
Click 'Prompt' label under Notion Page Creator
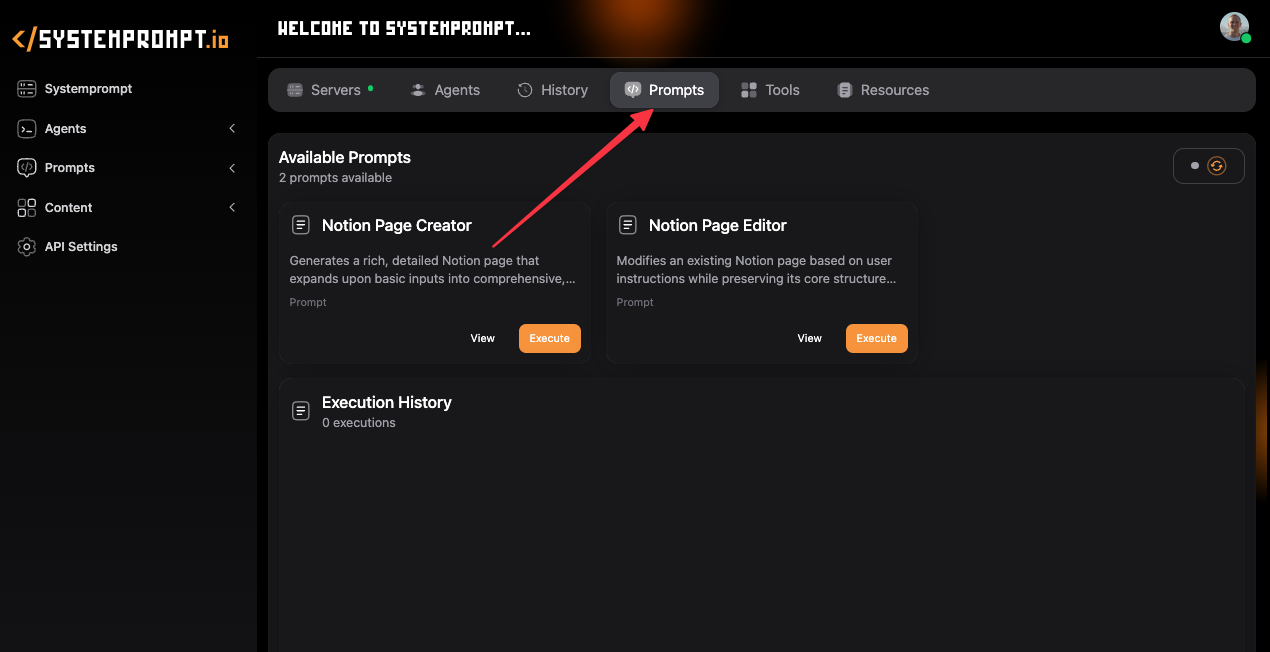click(x=308, y=302)
